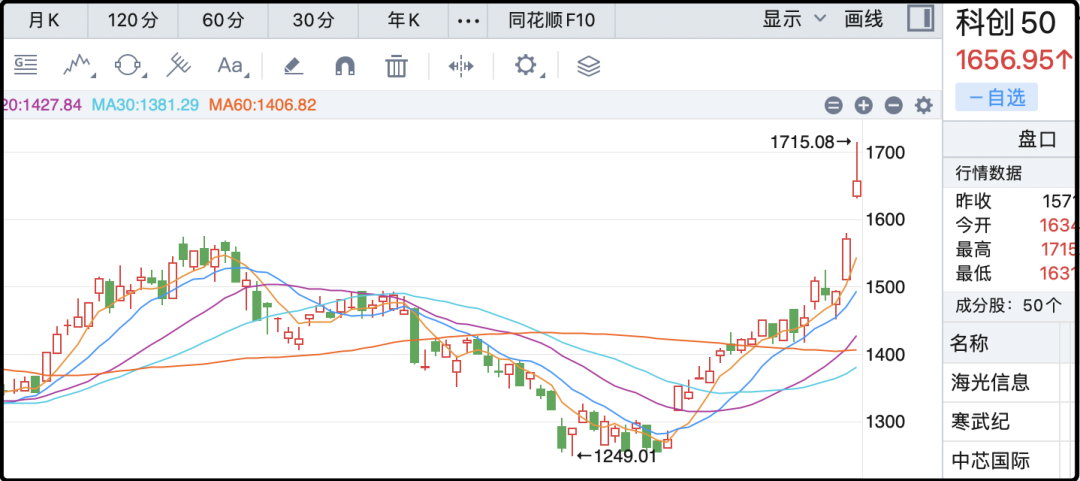Open the 海光信息 constituent stock
This screenshot has width=1080, height=481.
click(990, 381)
